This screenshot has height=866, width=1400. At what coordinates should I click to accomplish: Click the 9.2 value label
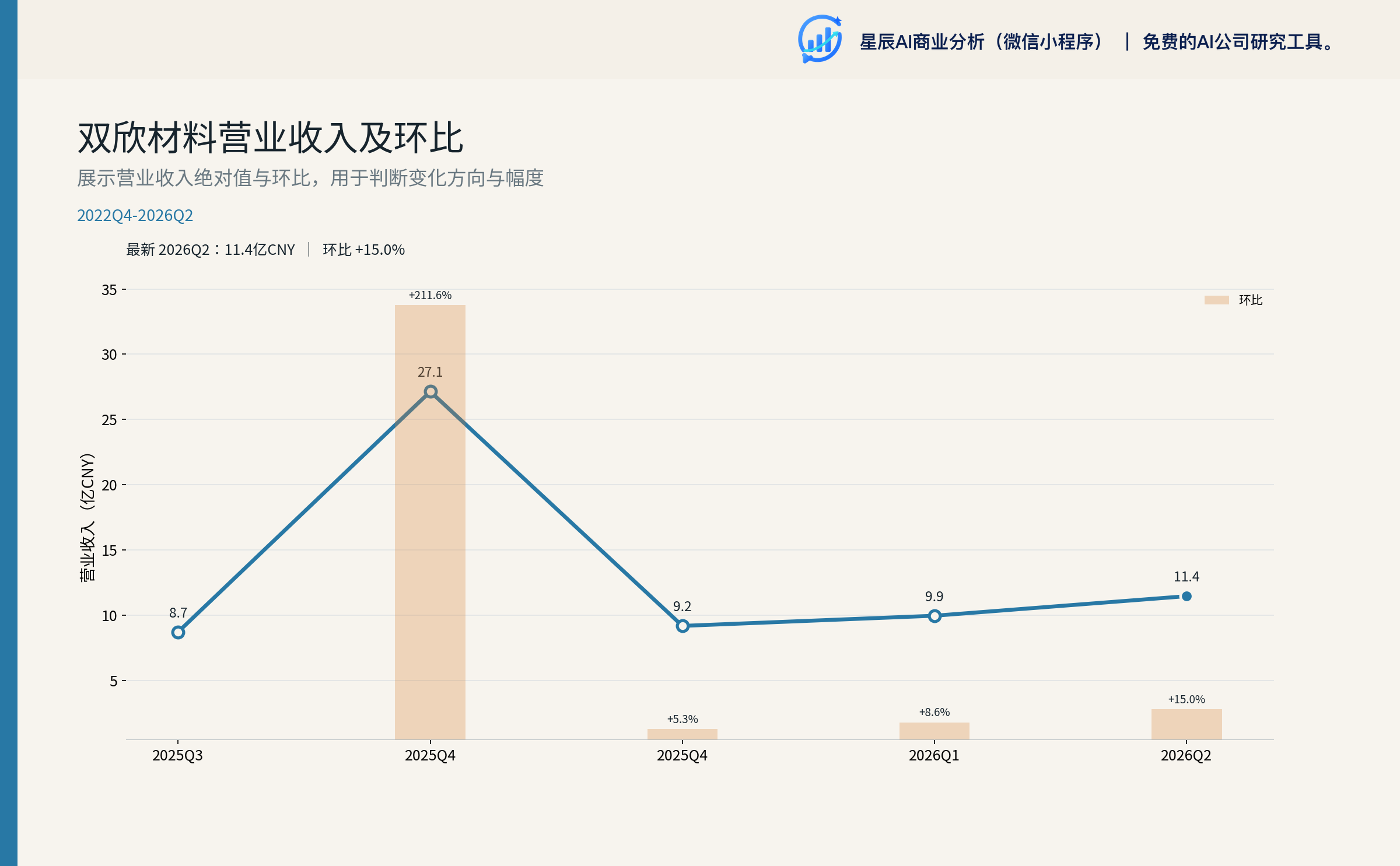[682, 606]
